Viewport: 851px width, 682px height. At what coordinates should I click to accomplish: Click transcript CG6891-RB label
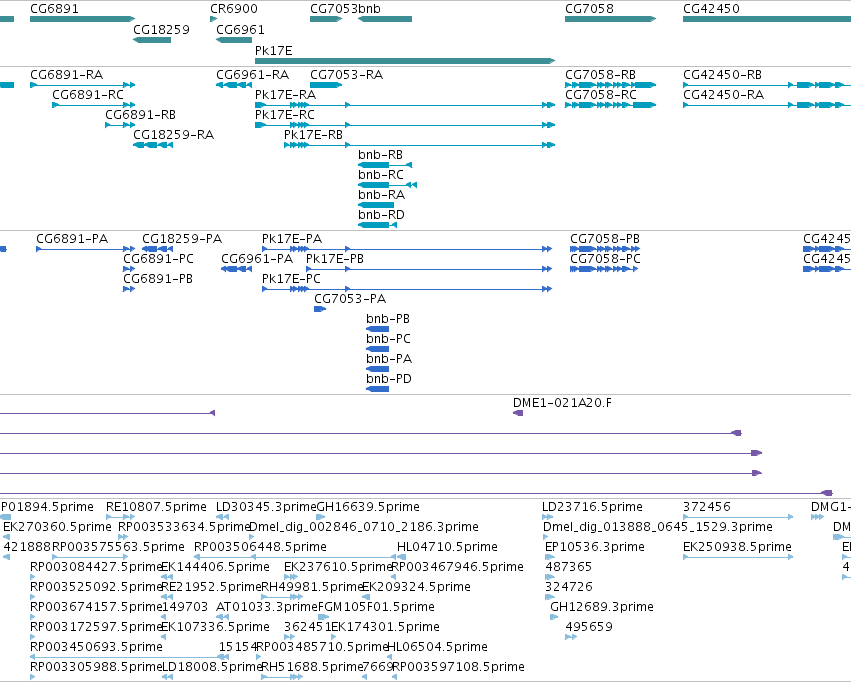pyautogui.click(x=141, y=115)
